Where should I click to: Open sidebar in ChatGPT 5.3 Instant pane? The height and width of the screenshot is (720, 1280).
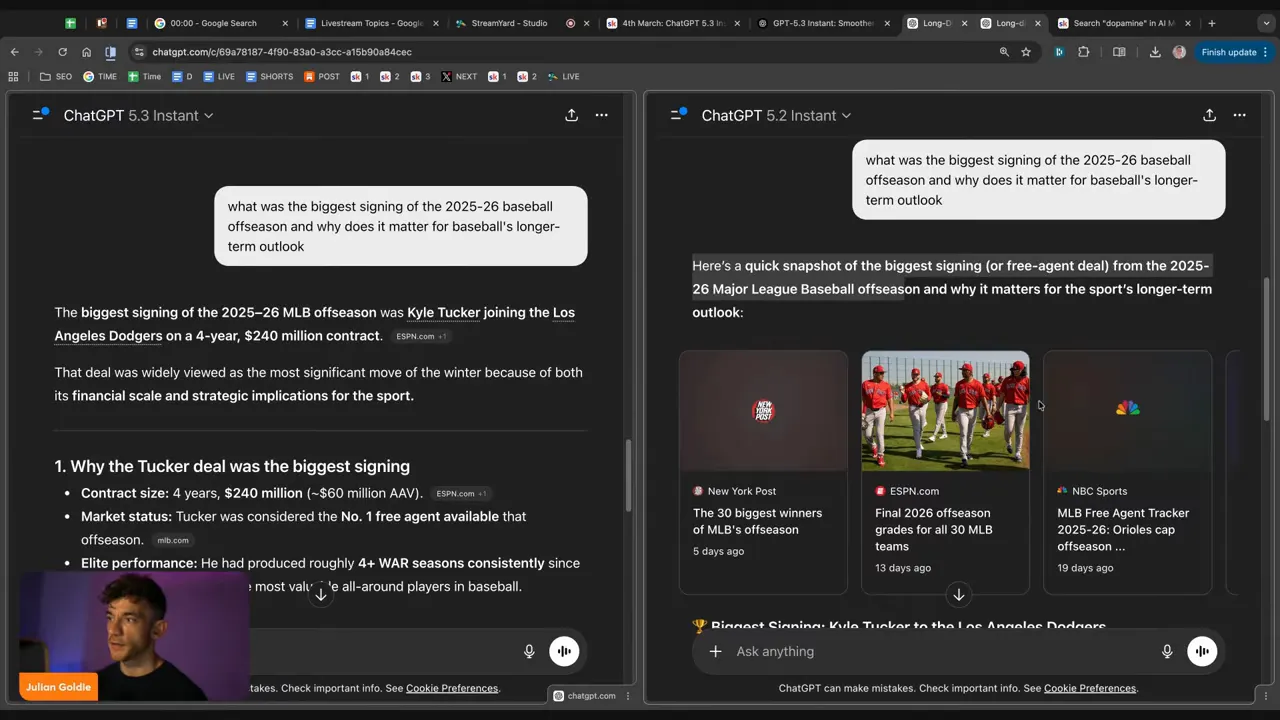pyautogui.click(x=41, y=115)
